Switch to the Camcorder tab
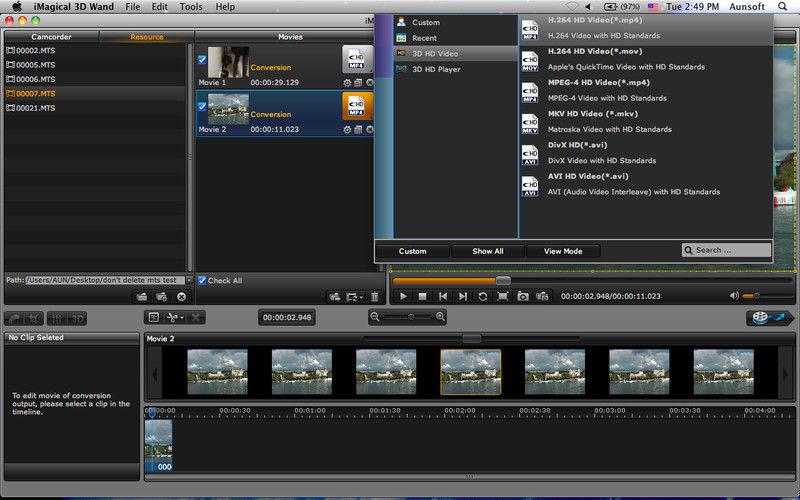 click(51, 37)
